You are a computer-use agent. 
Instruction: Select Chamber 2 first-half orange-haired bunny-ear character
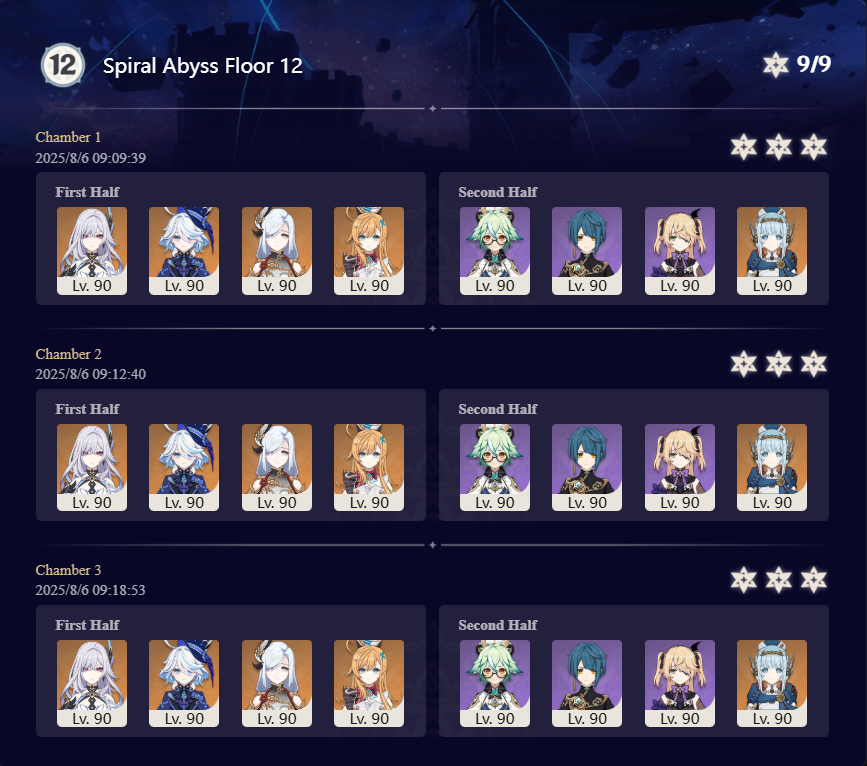coord(369,467)
